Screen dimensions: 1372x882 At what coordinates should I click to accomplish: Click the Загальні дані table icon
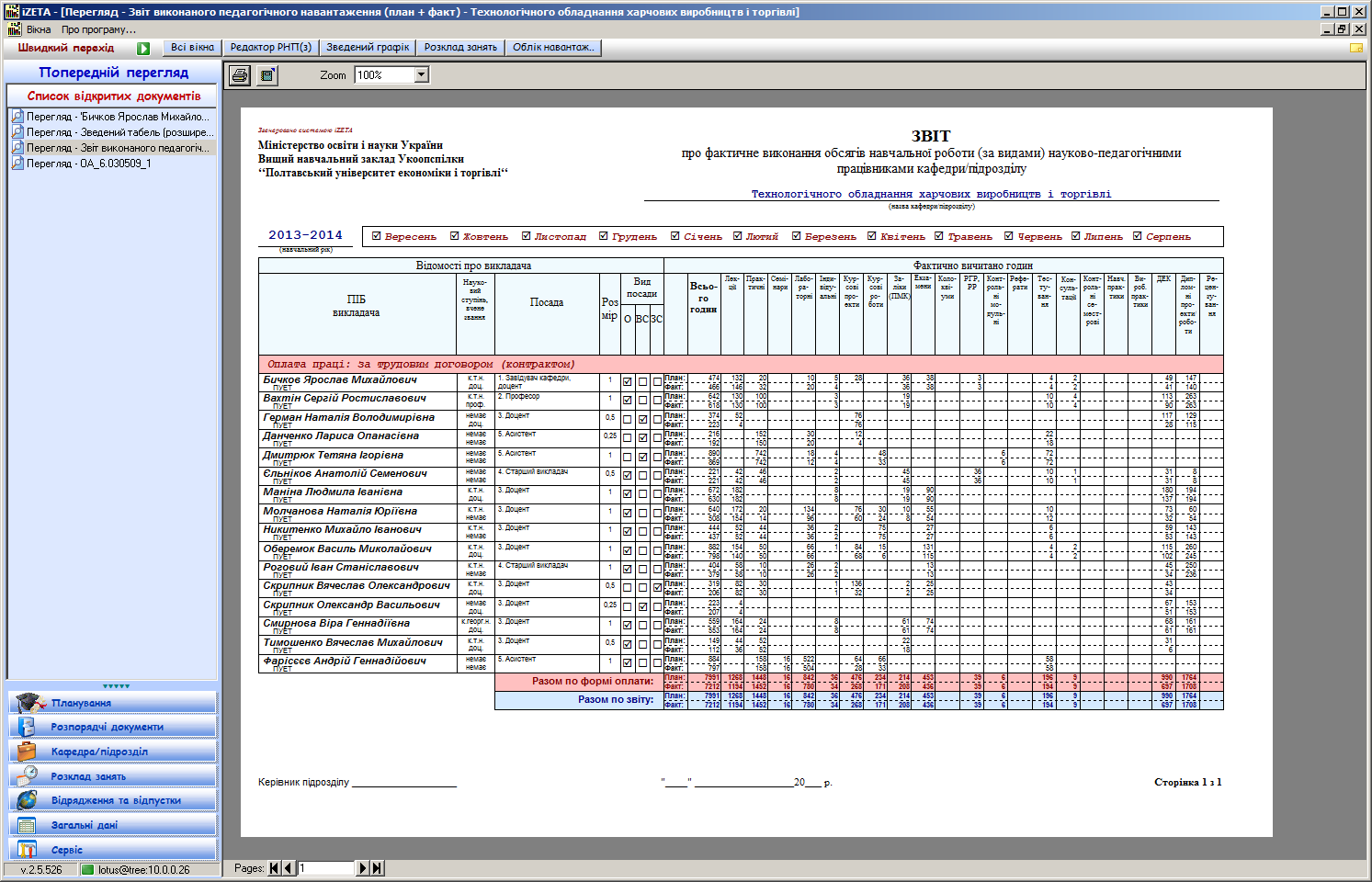pyautogui.click(x=27, y=825)
